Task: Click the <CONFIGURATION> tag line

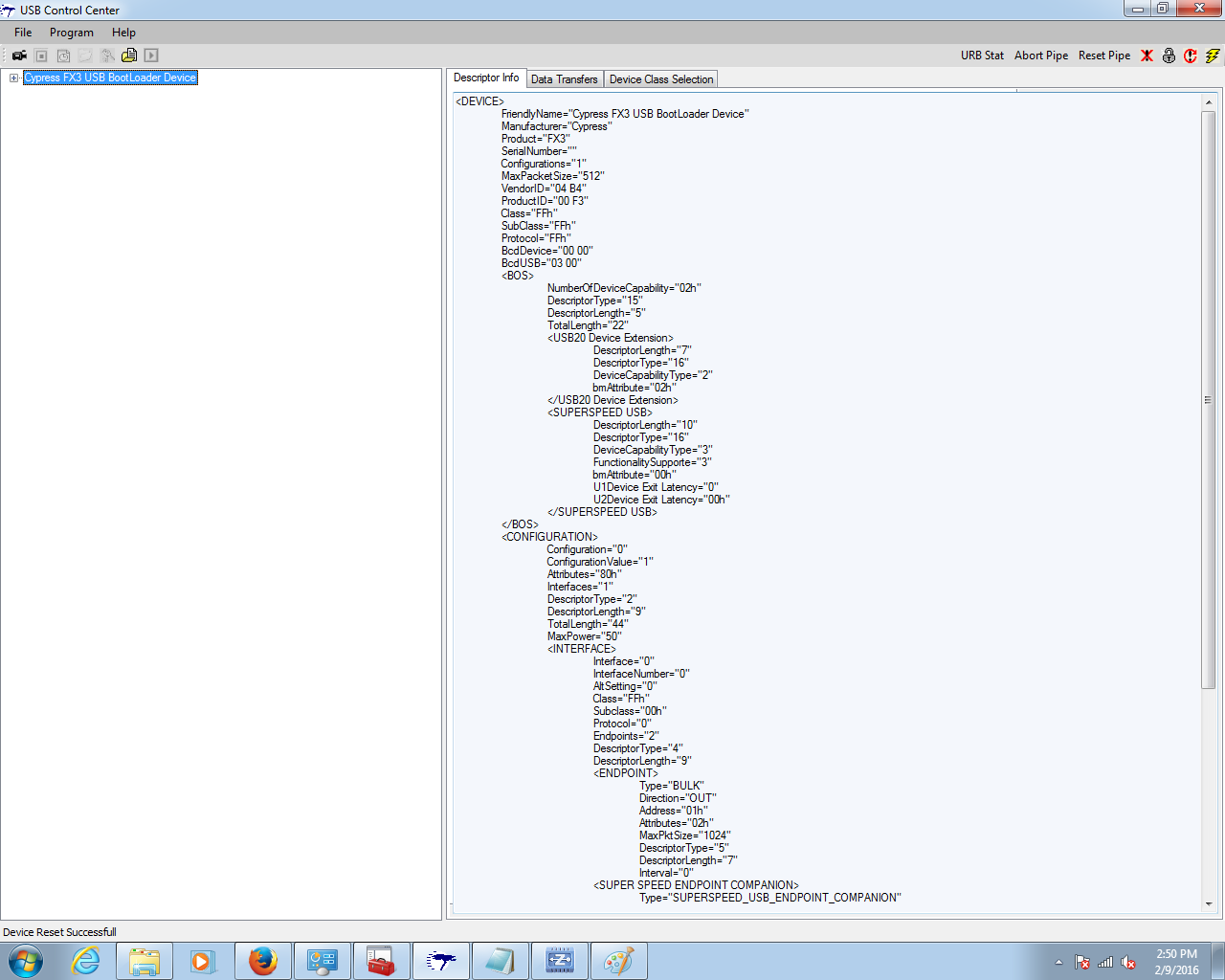Action: click(549, 537)
